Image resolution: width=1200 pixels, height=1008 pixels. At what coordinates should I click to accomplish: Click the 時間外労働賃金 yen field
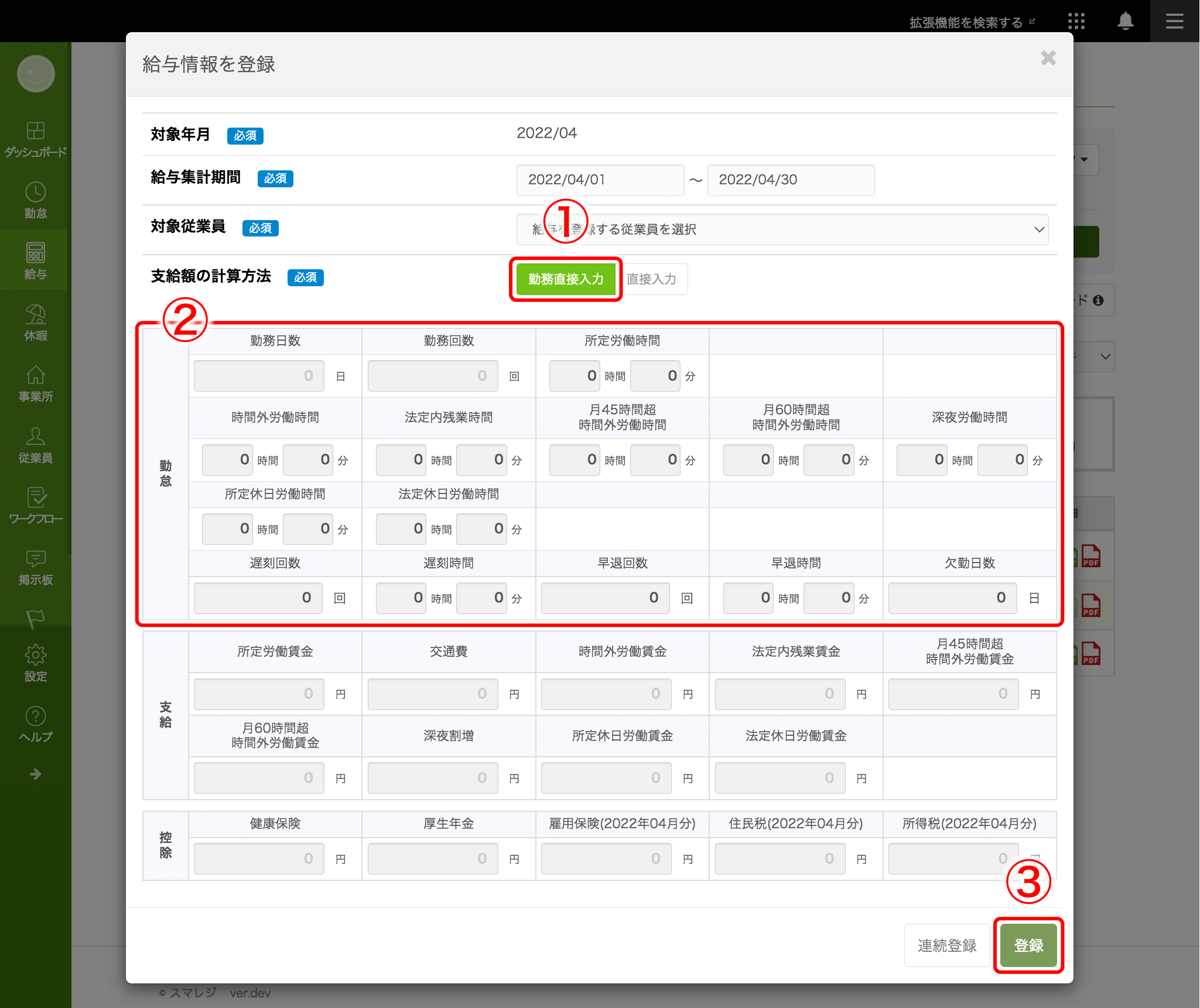tap(606, 694)
